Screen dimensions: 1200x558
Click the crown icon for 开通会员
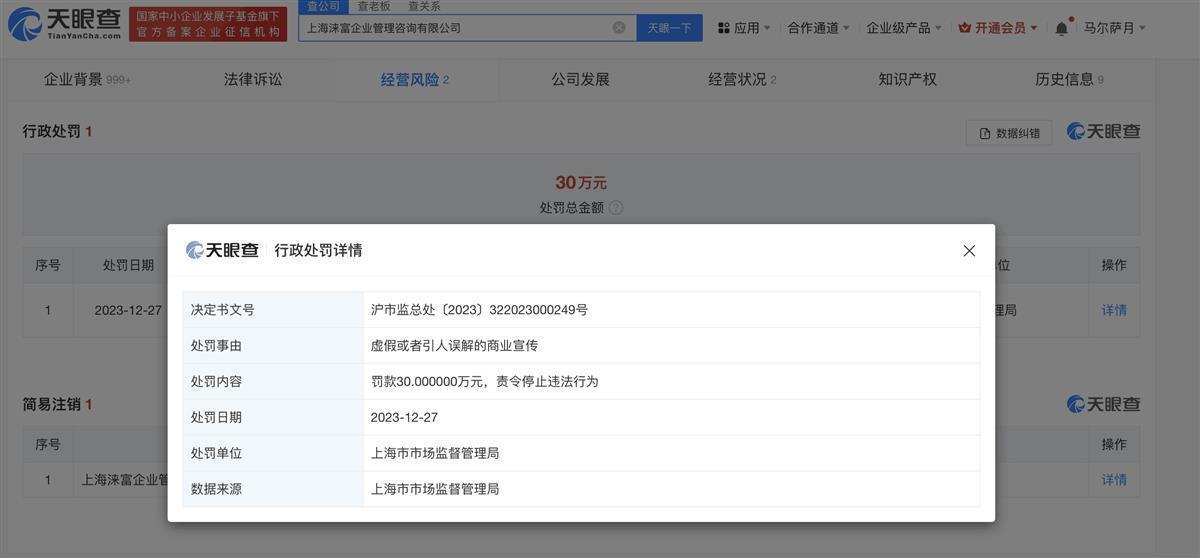[964, 28]
